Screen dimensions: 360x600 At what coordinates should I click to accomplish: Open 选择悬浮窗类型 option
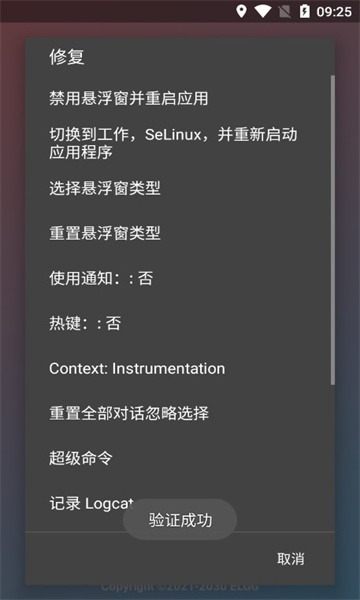coord(178,188)
